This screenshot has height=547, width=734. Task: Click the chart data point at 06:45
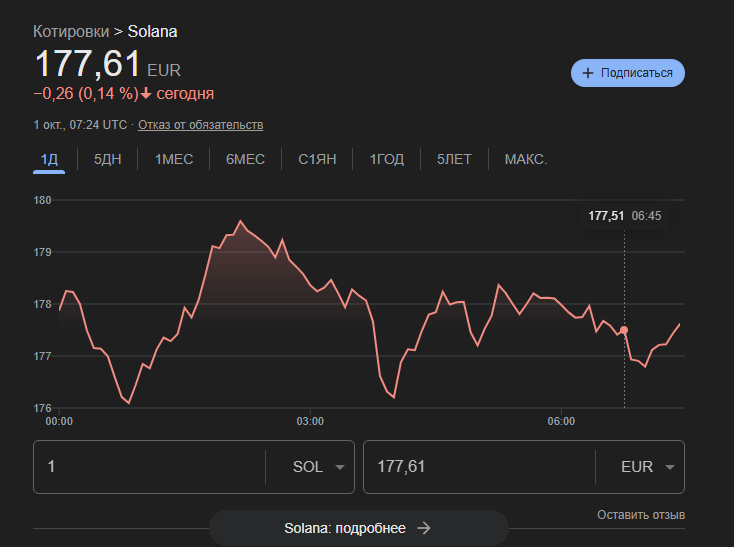[624, 330]
